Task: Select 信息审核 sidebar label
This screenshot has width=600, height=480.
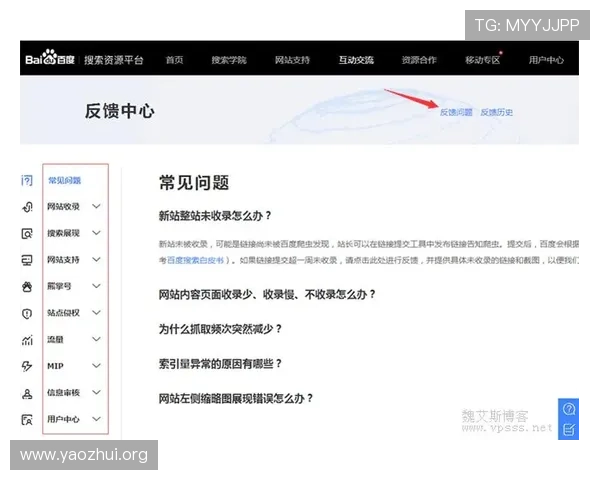Action: point(64,392)
